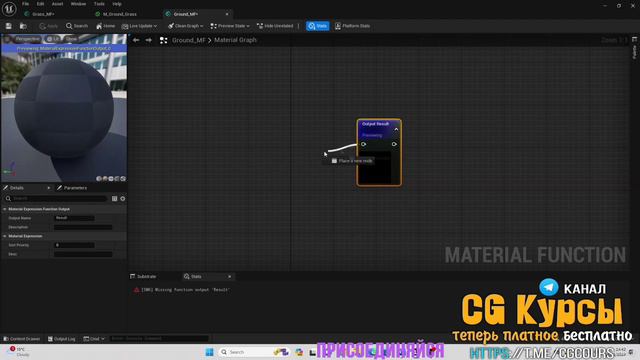Apply changes with the Apply button
The image size is (640, 360).
pyautogui.click(x=49, y=26)
